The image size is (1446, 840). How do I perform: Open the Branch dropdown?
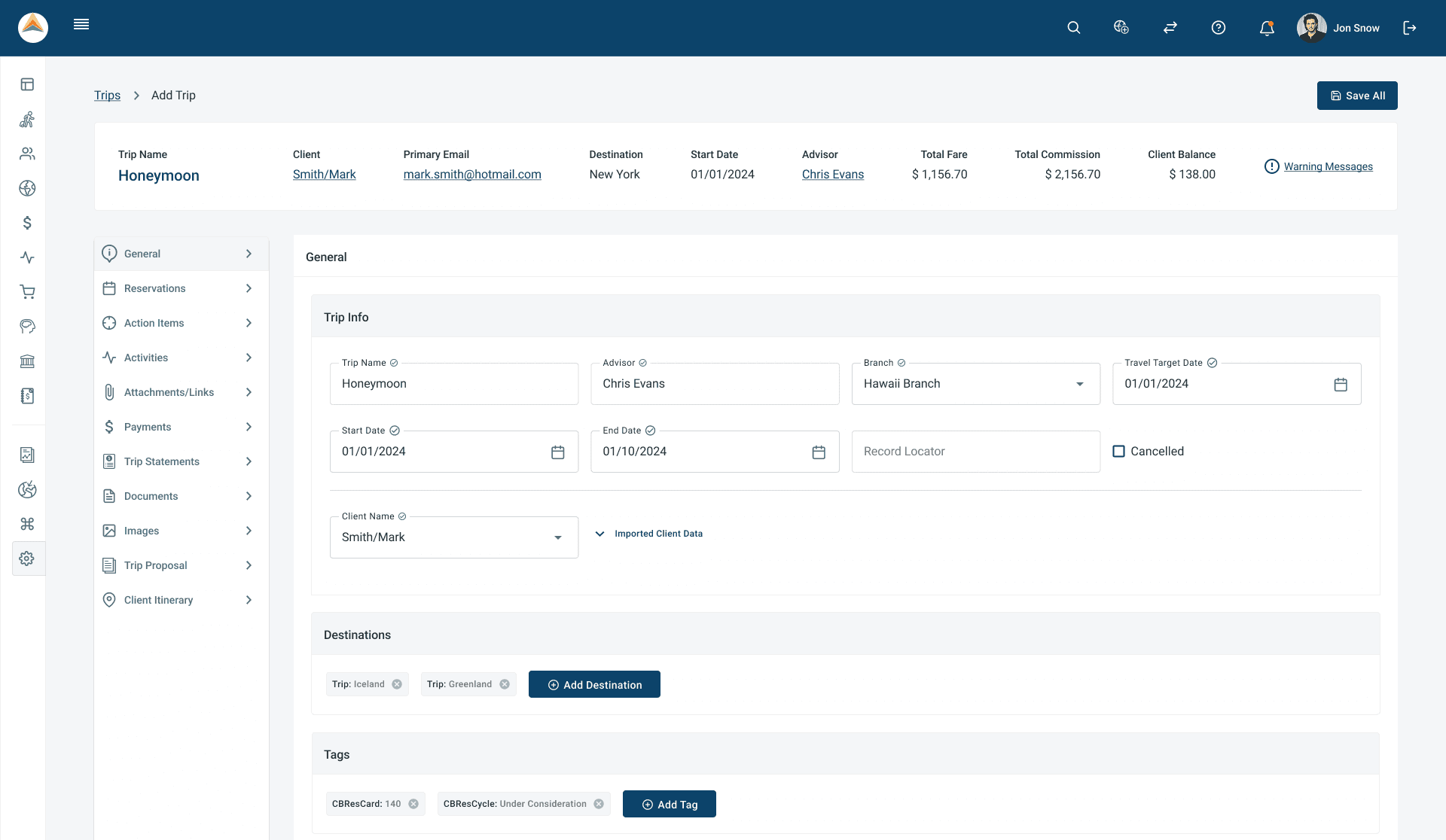1079,384
